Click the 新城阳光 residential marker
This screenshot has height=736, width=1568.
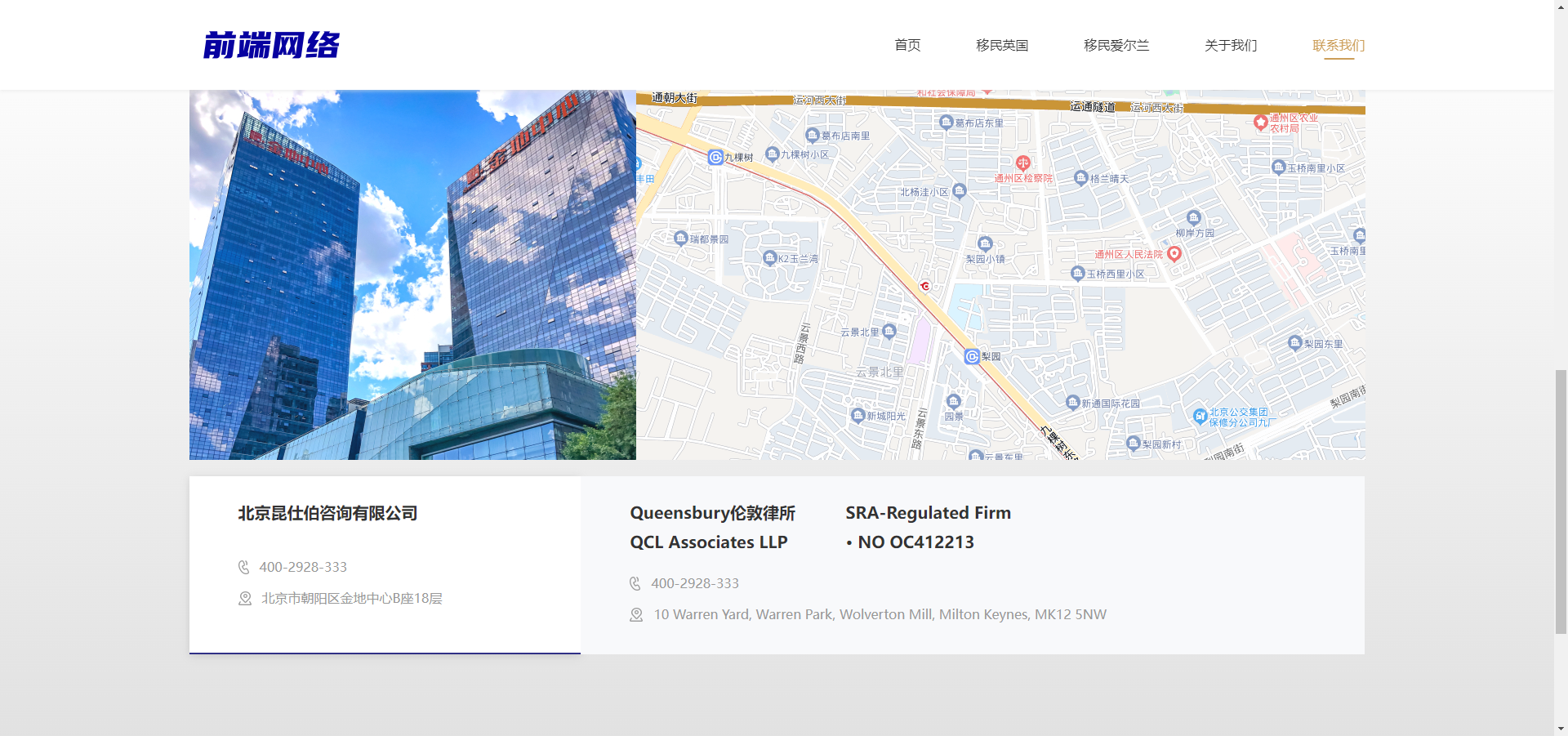click(x=857, y=416)
